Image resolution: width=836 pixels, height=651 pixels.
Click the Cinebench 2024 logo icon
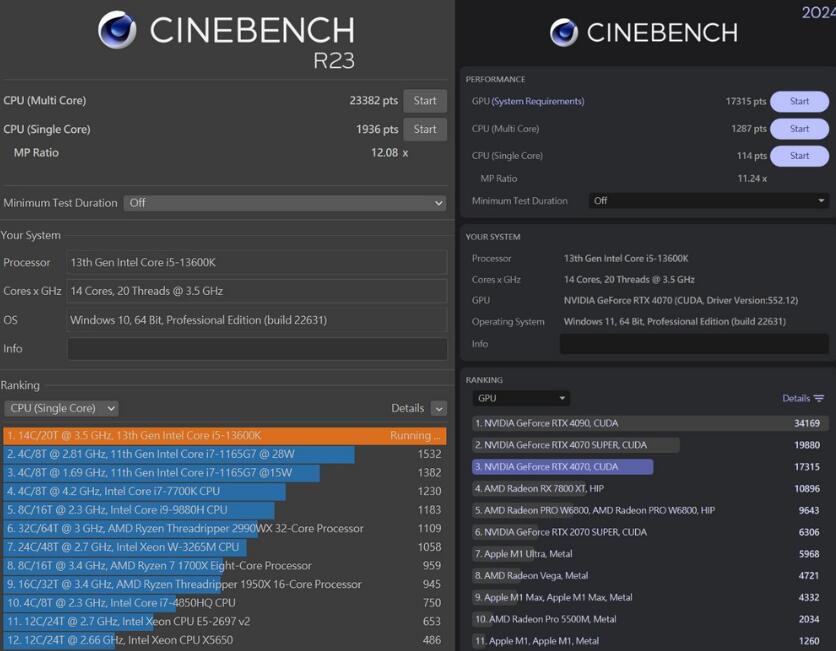click(x=564, y=33)
